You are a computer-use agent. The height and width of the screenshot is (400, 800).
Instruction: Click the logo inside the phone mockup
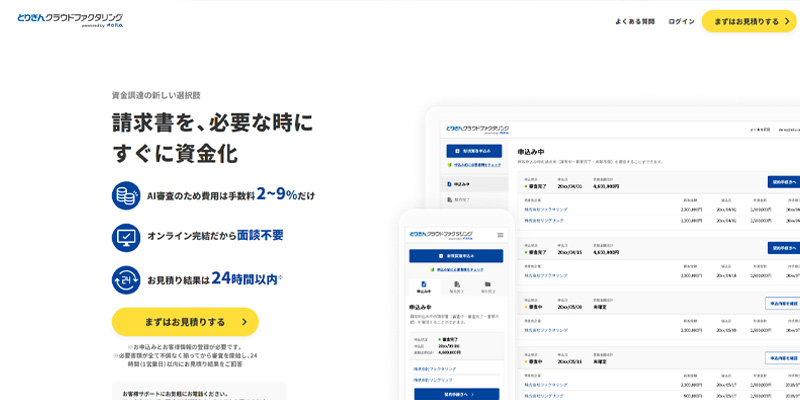click(442, 235)
